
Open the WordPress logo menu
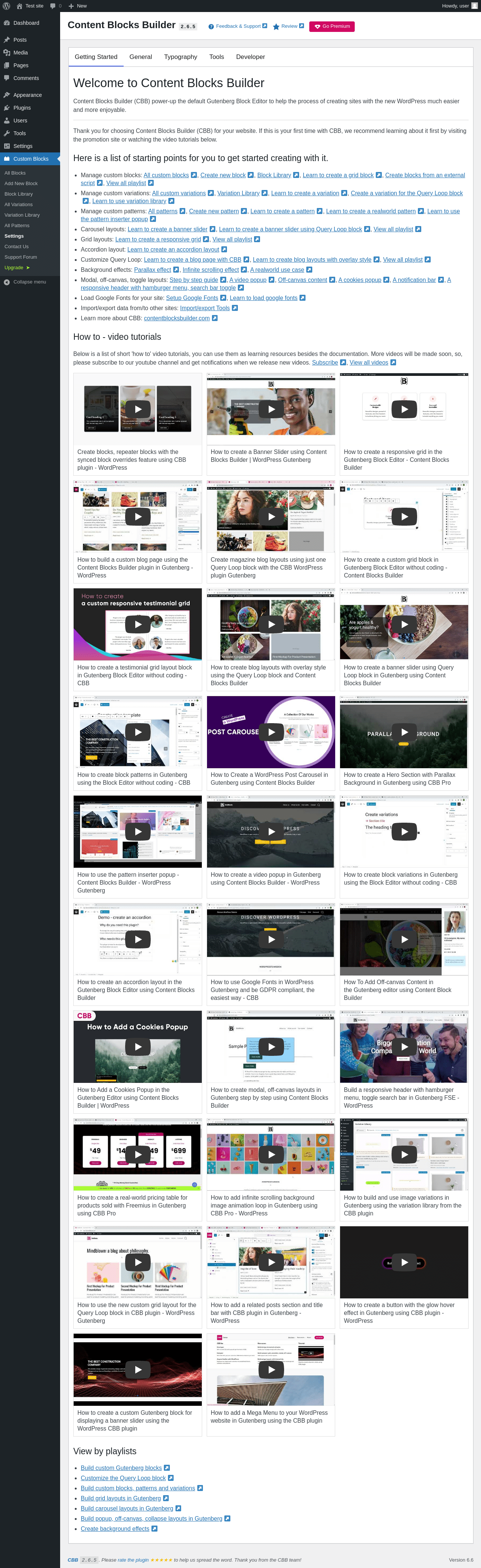(6, 6)
